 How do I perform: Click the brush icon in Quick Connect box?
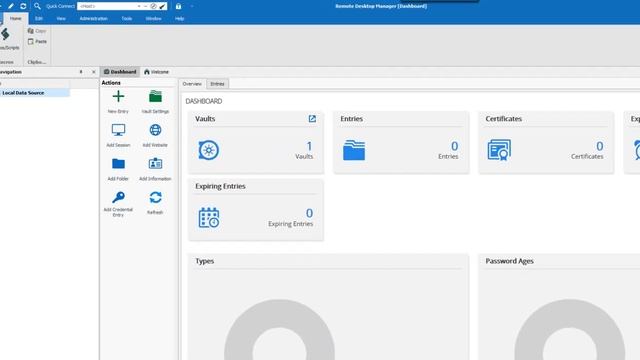point(162,6)
